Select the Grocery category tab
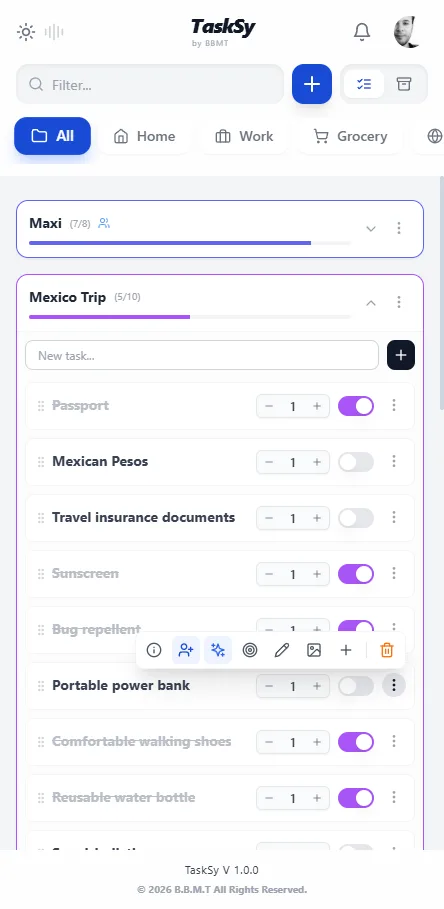The width and height of the screenshot is (444, 909). (x=350, y=136)
